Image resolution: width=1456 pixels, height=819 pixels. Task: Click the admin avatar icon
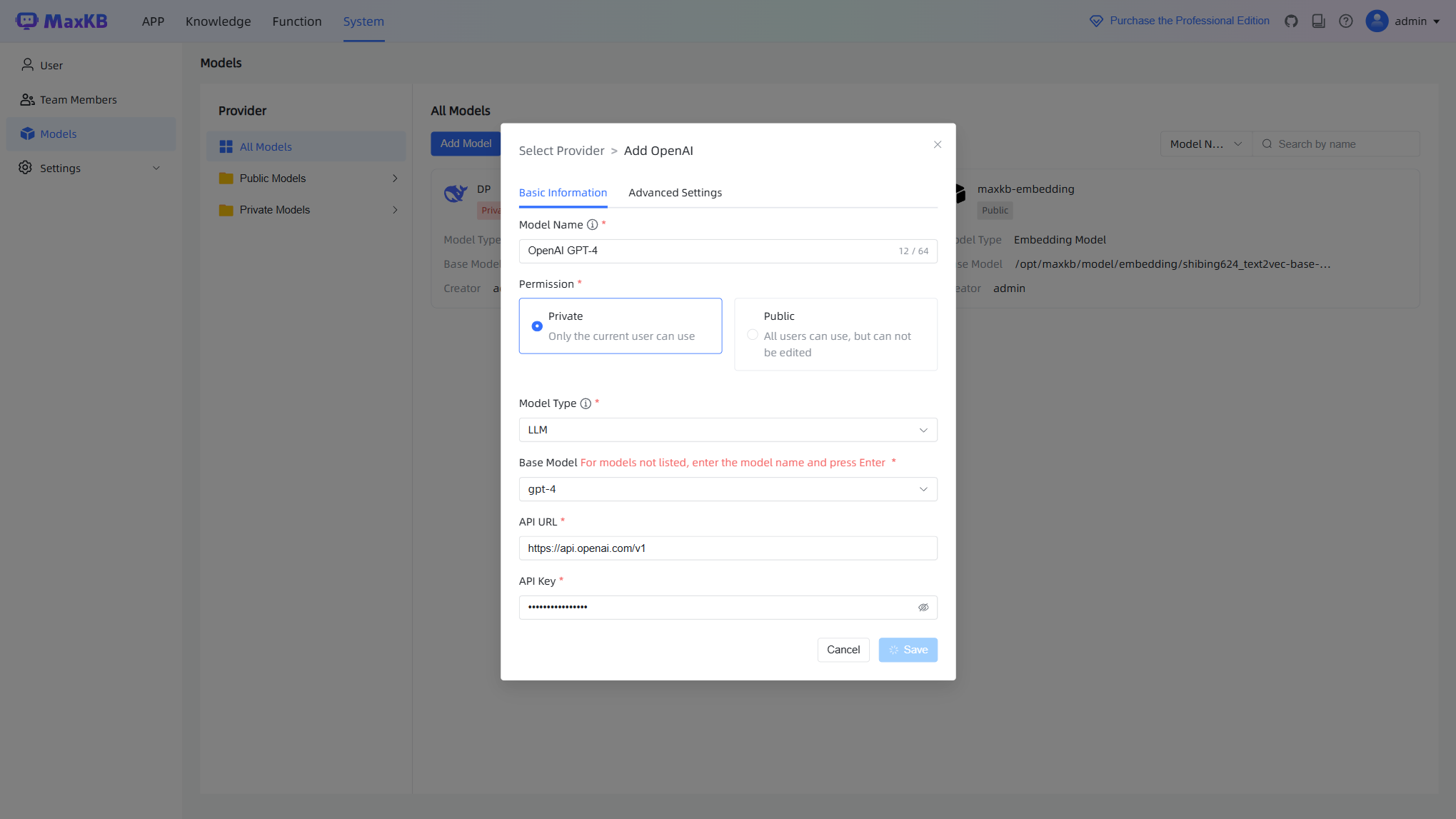tap(1376, 21)
